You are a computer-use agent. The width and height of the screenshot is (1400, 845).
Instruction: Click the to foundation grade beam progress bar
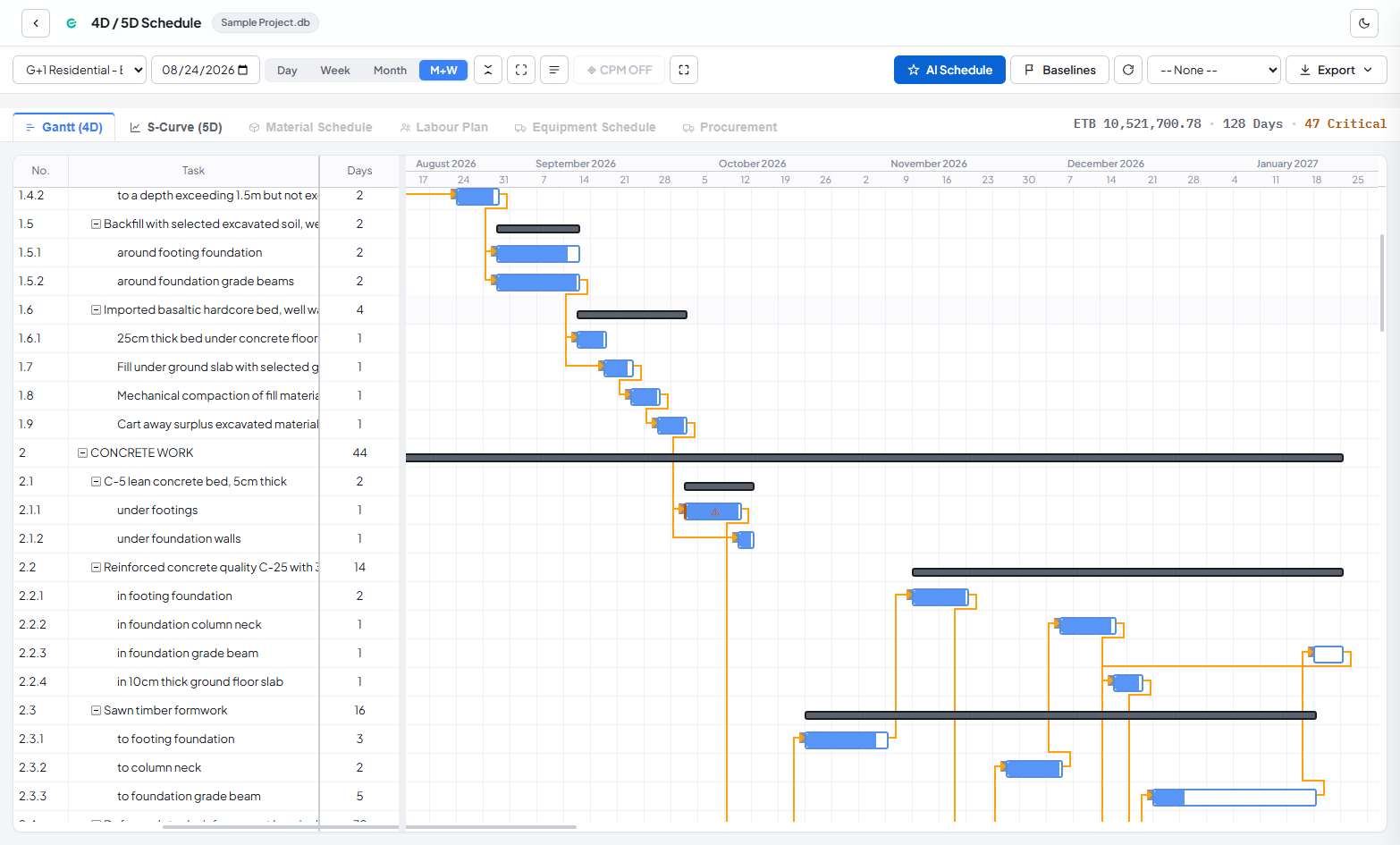click(1235, 798)
